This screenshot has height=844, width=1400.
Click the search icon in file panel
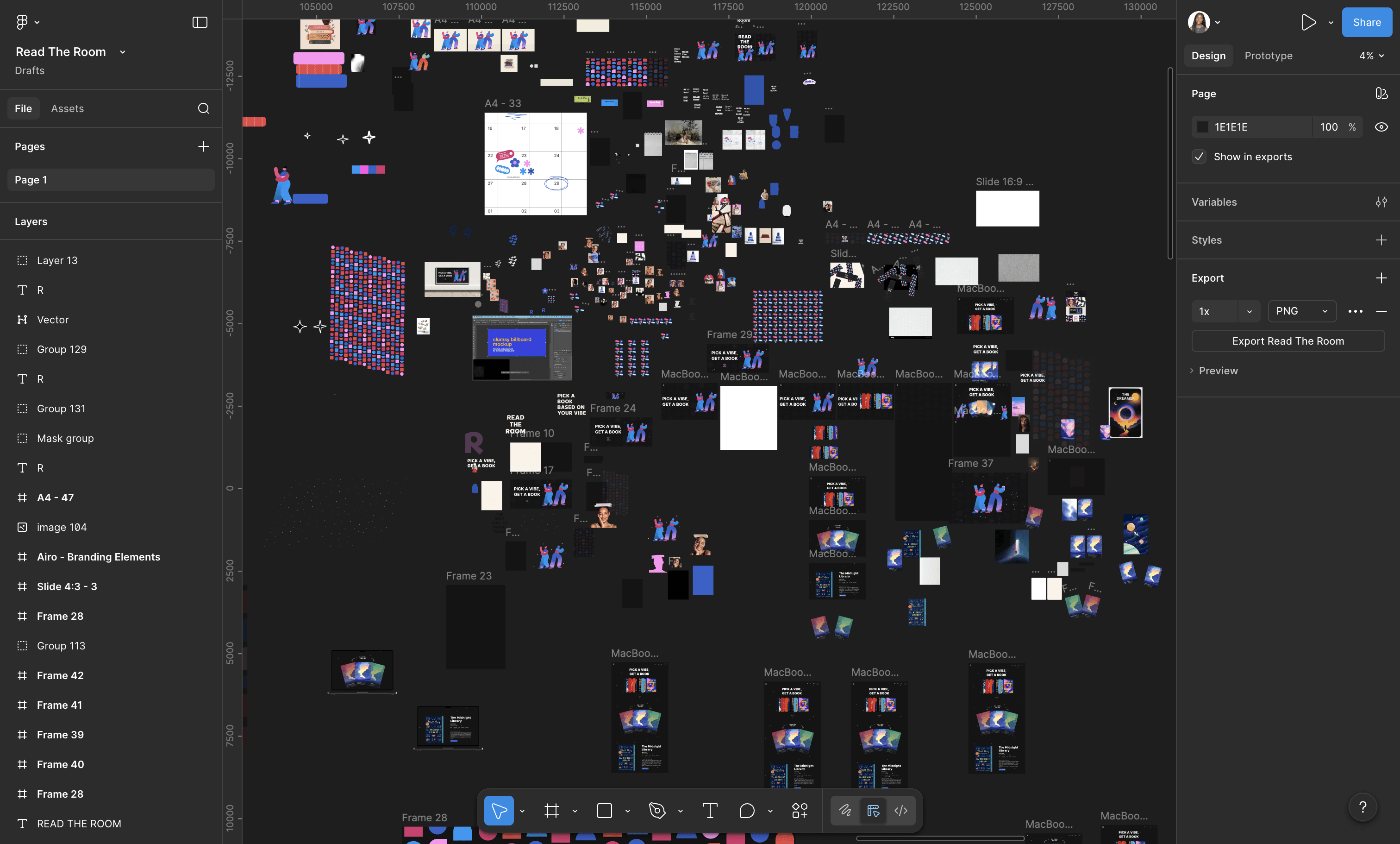203,108
